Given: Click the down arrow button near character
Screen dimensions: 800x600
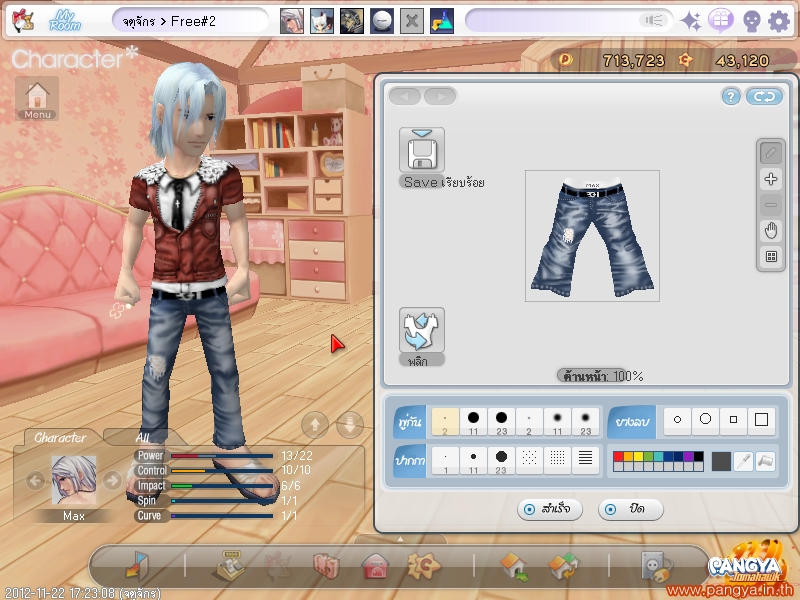Looking at the screenshot, I should pyautogui.click(x=349, y=424).
